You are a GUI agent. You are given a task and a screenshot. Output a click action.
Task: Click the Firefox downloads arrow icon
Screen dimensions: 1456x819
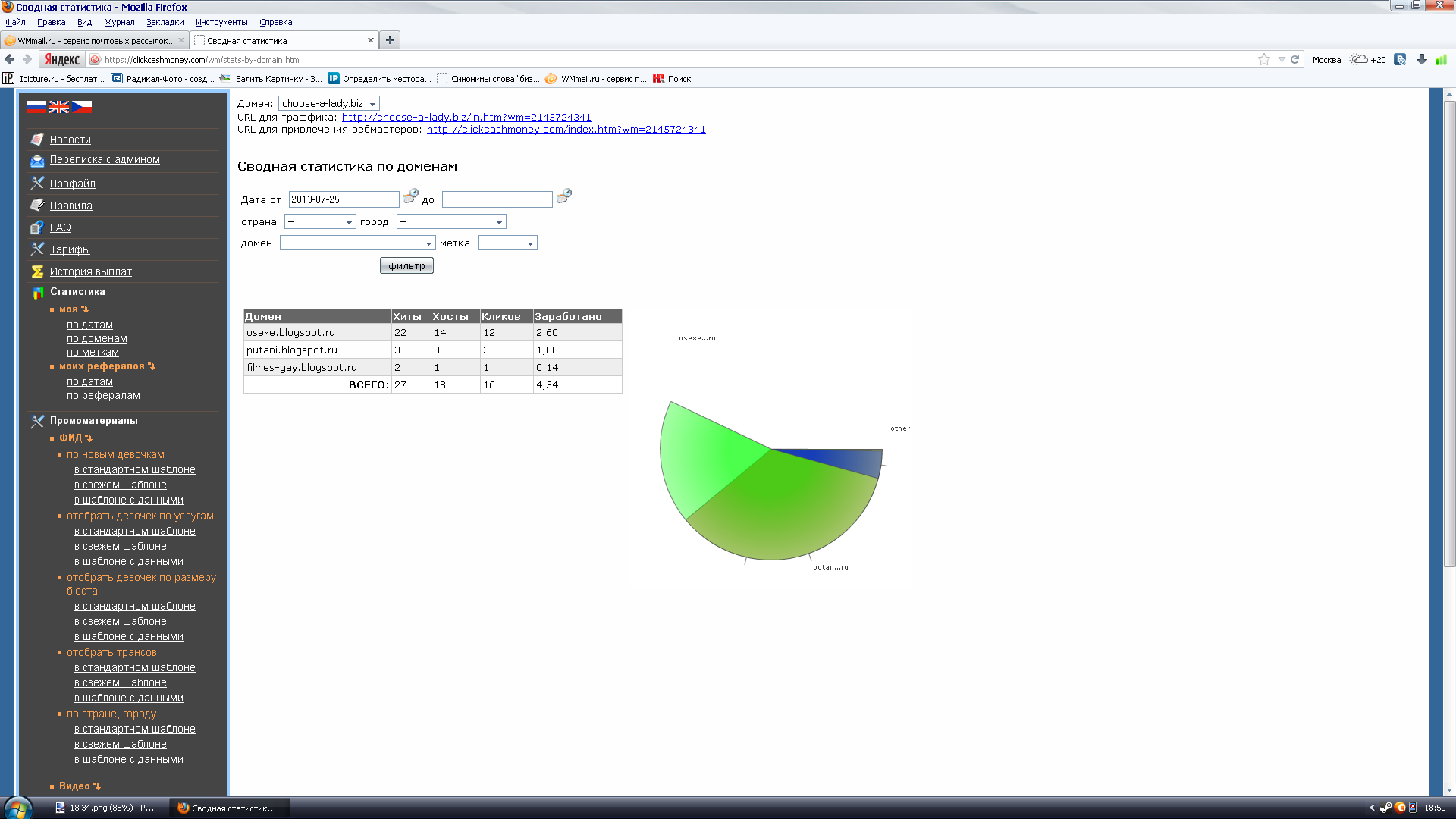(x=1422, y=60)
